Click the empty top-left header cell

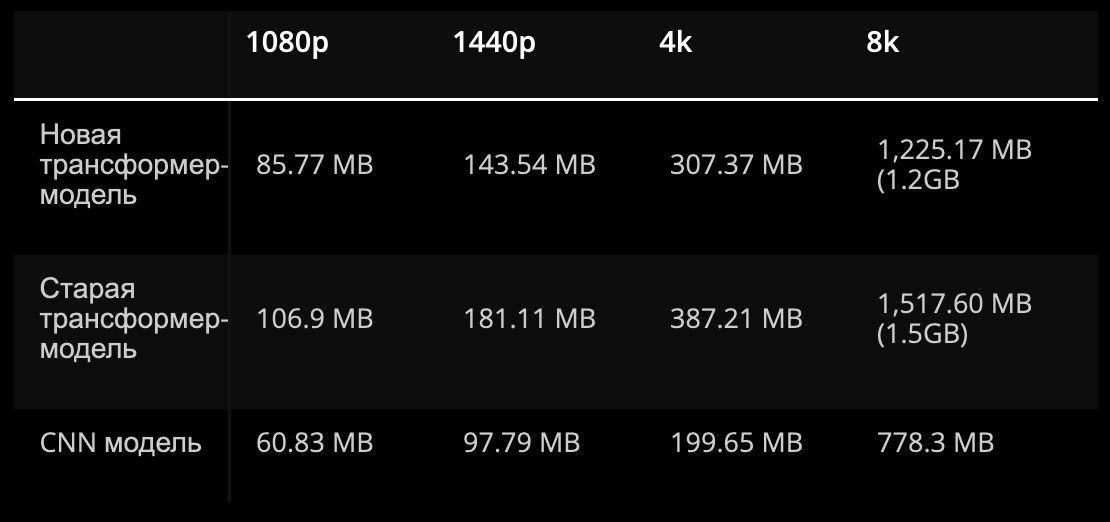[121, 54]
